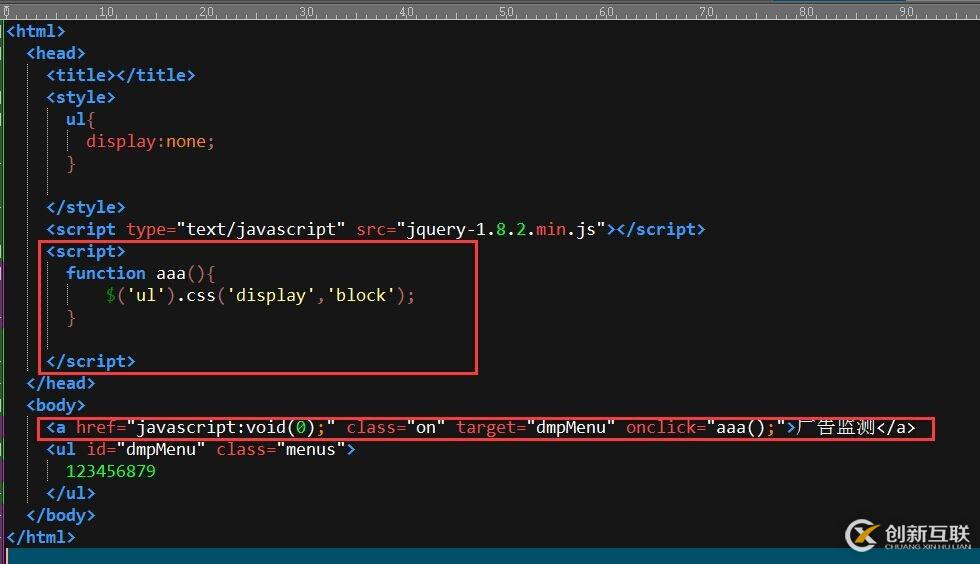Click the green number 123456879
This screenshot has height=564, width=980.
[x=111, y=471]
